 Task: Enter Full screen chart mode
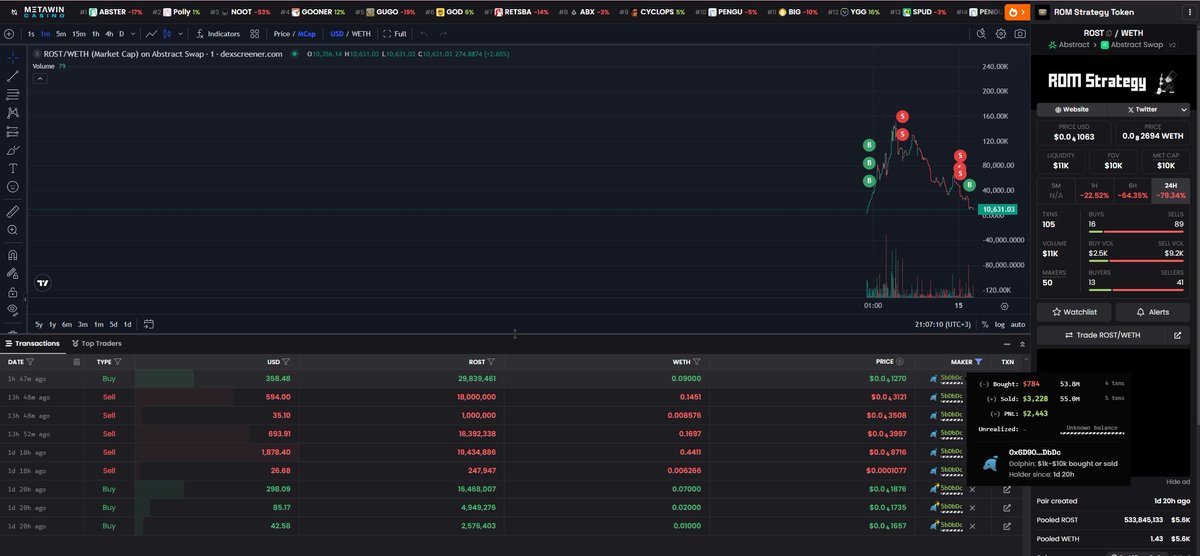tap(395, 34)
